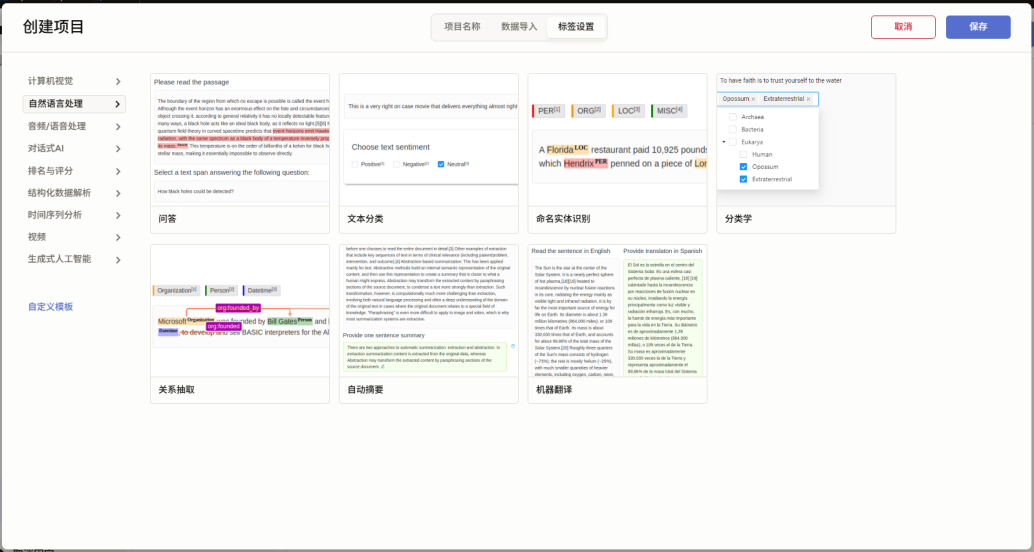Switch to the 数据导入 tab

519,27
